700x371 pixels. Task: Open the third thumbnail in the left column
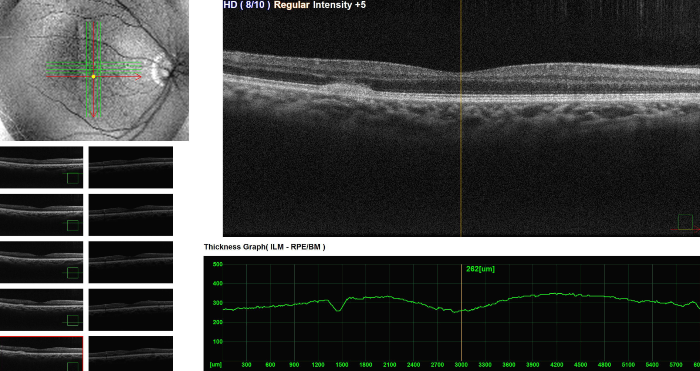click(42, 262)
